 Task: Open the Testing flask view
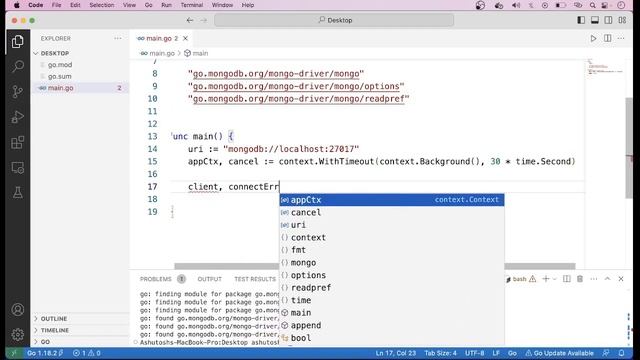click(18, 192)
